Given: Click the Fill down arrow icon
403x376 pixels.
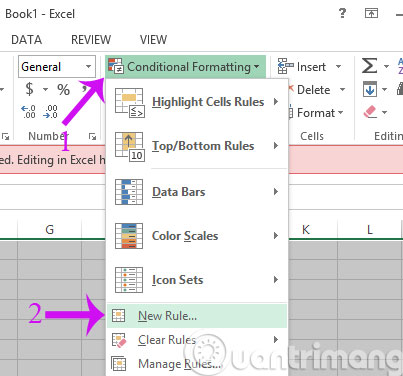Looking at the screenshot, I should [370, 89].
